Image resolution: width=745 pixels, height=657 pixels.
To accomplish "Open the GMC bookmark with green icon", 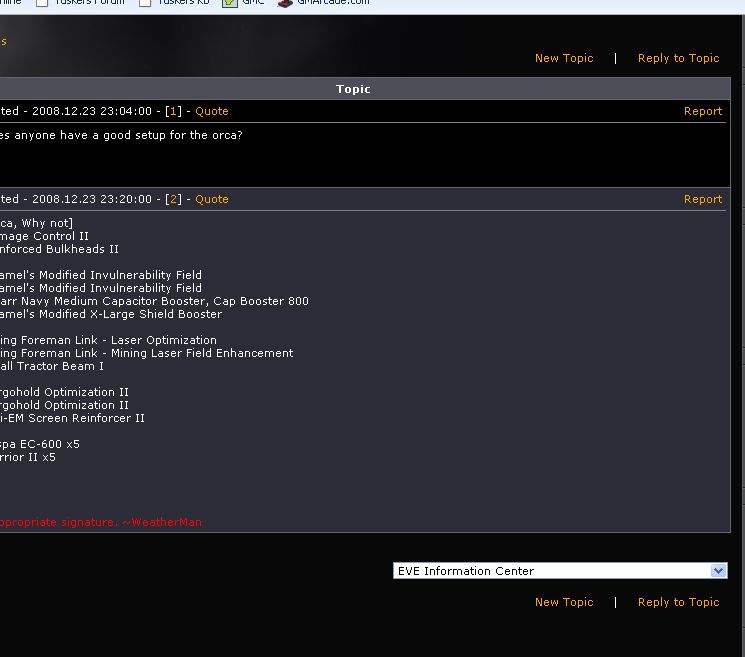I will click(243, 3).
